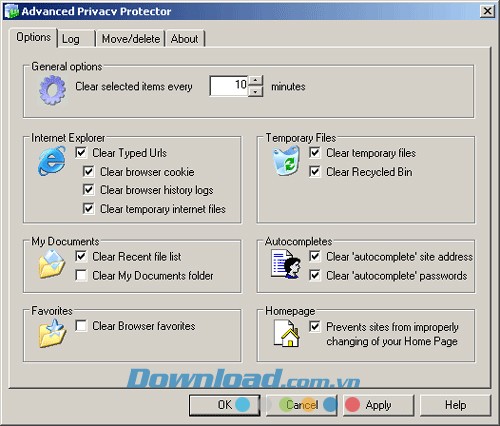The width and height of the screenshot is (500, 426).
Task: Open Help with the Help button
Action: [455, 405]
